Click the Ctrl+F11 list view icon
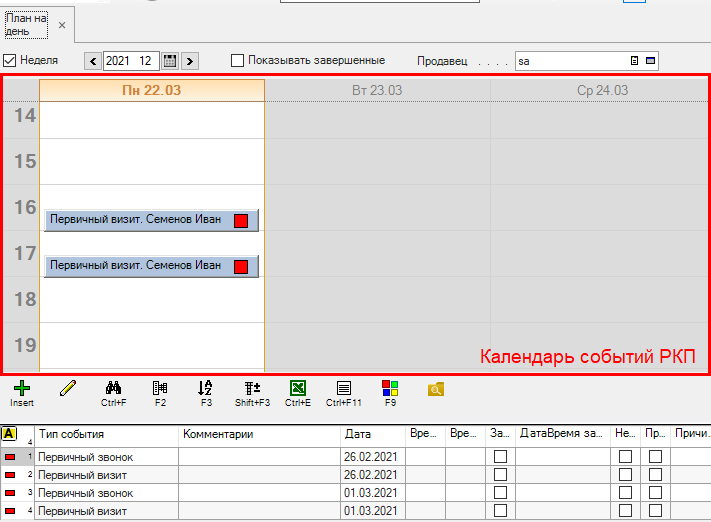Viewport: 711px width, 522px height. point(343,388)
